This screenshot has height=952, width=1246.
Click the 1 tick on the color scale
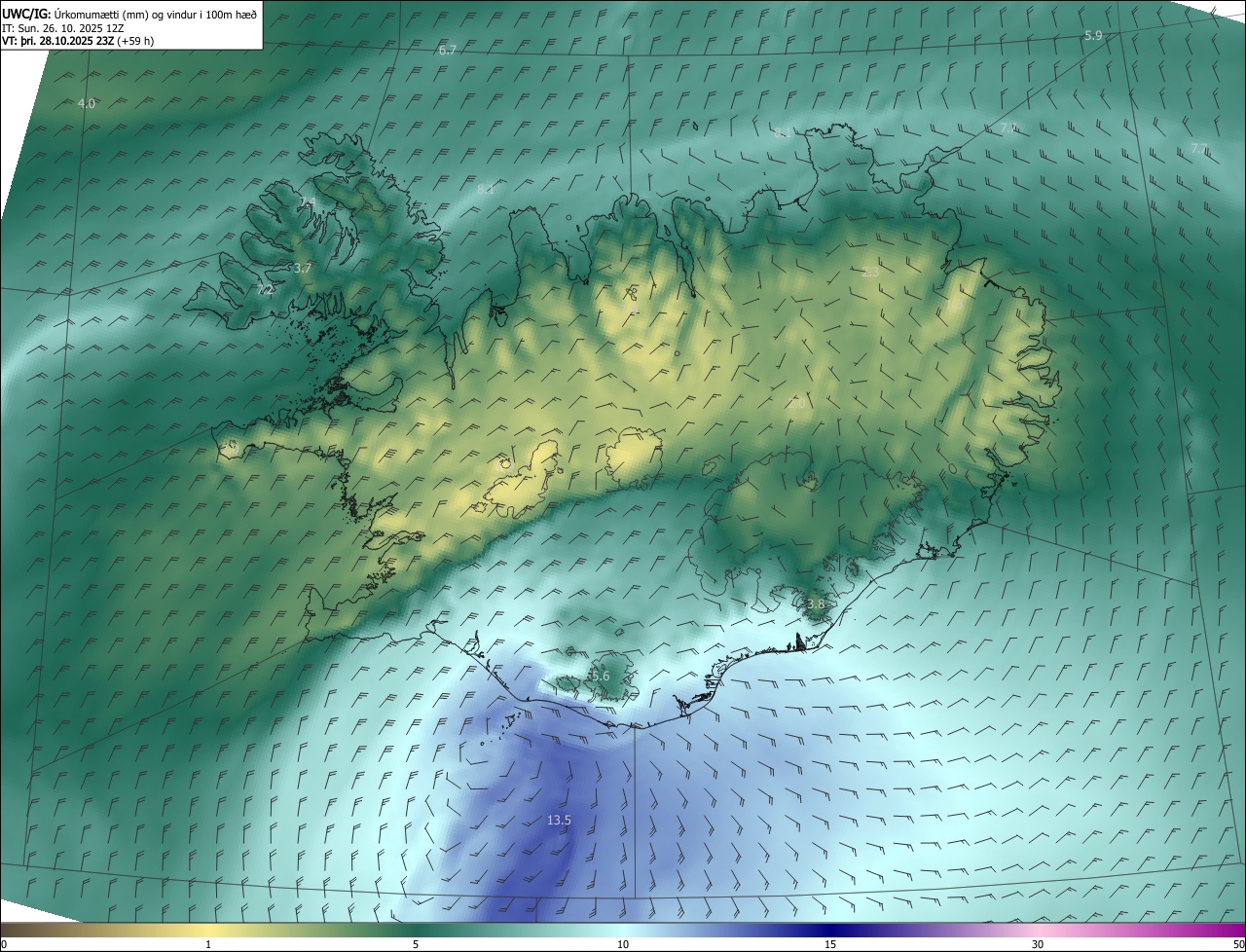208,944
